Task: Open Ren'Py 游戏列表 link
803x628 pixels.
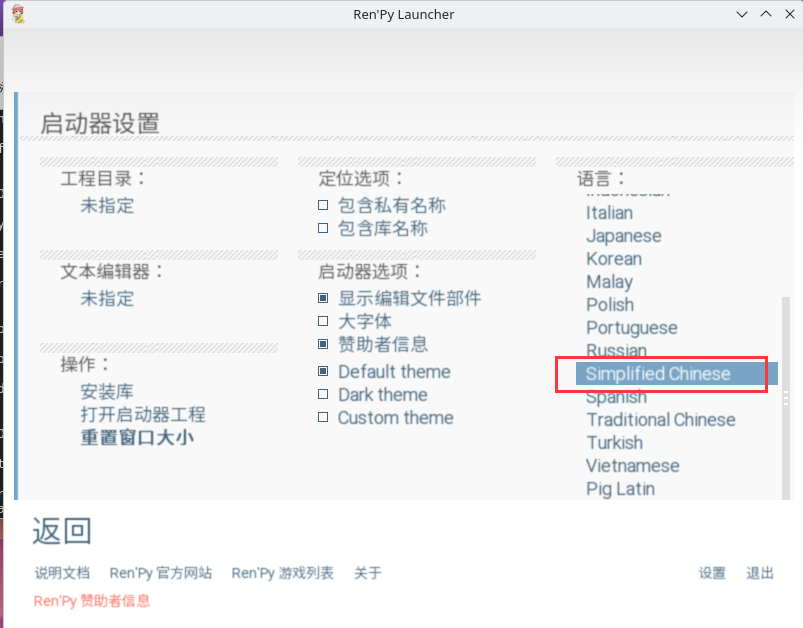Action: tap(283, 573)
